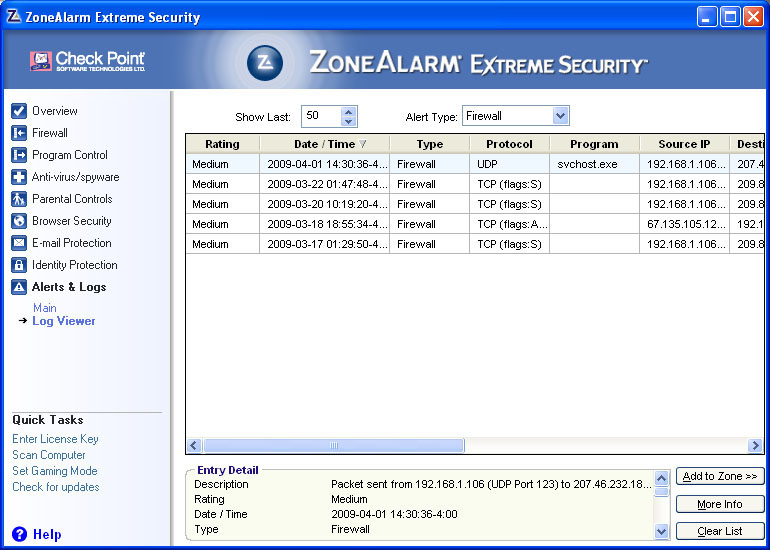
Task: Click Check for updates link
Action: click(x=55, y=487)
